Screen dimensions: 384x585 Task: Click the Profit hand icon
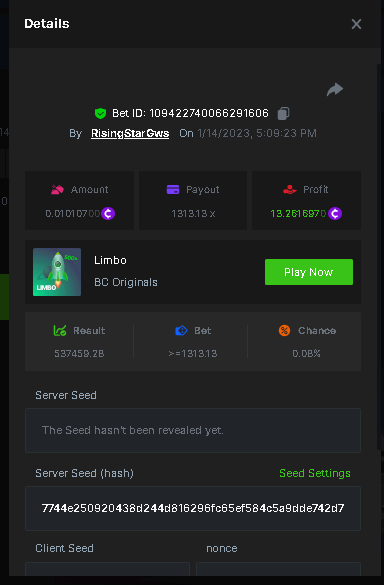290,190
